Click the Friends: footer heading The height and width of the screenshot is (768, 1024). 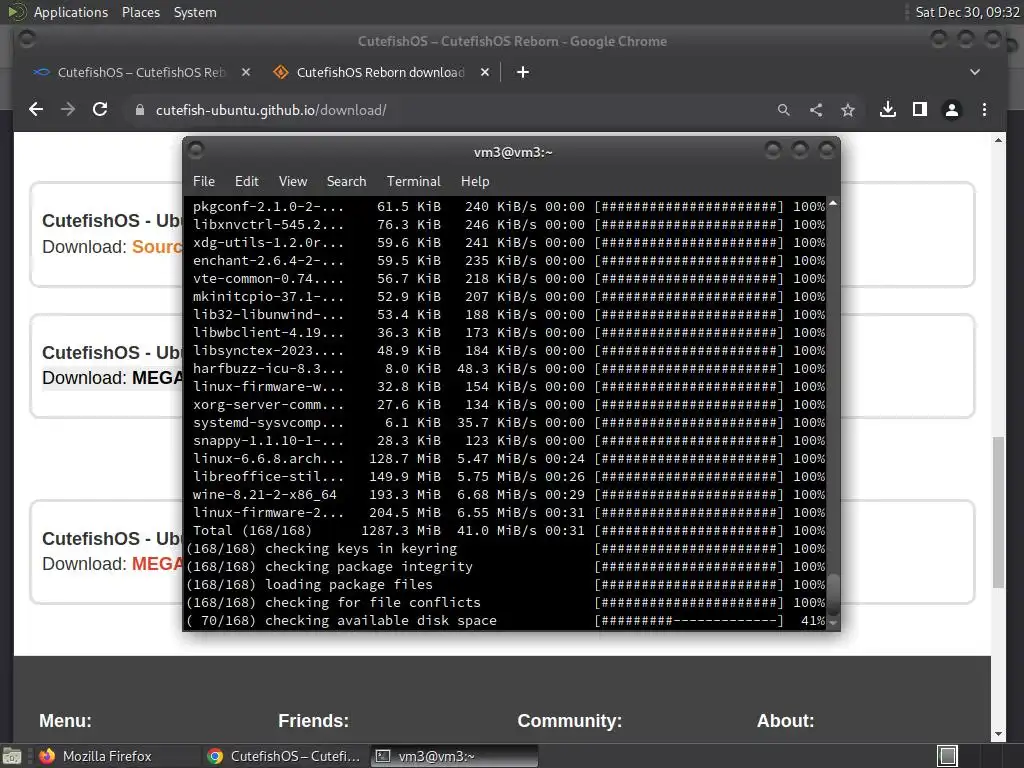313,721
